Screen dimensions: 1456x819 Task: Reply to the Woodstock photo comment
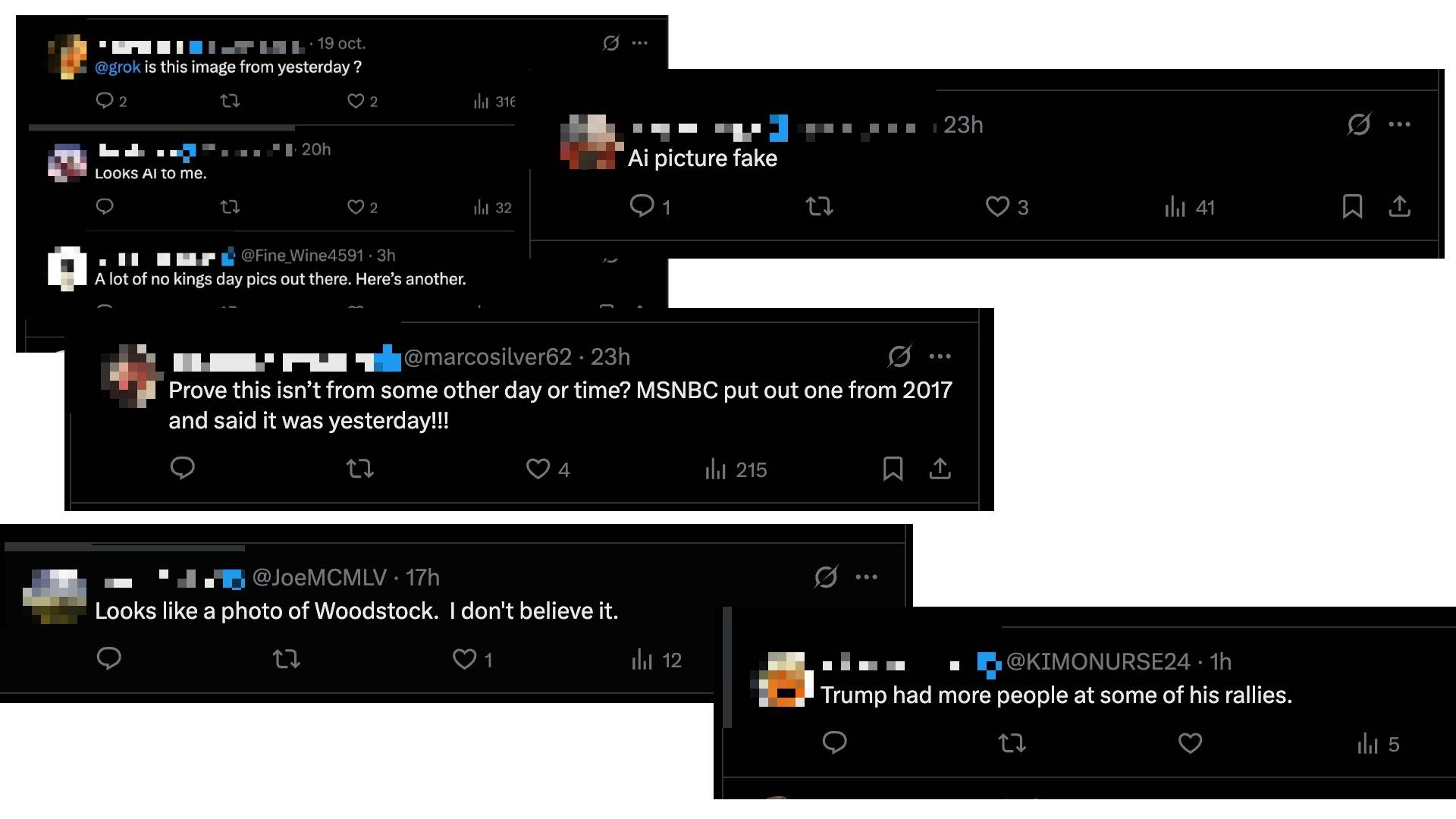[109, 658]
